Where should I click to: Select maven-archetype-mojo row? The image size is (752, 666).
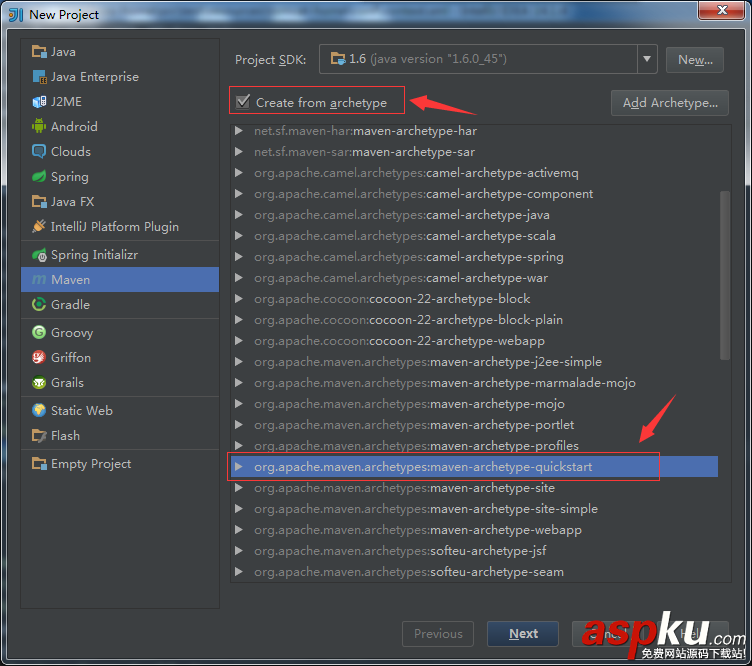tap(474, 404)
